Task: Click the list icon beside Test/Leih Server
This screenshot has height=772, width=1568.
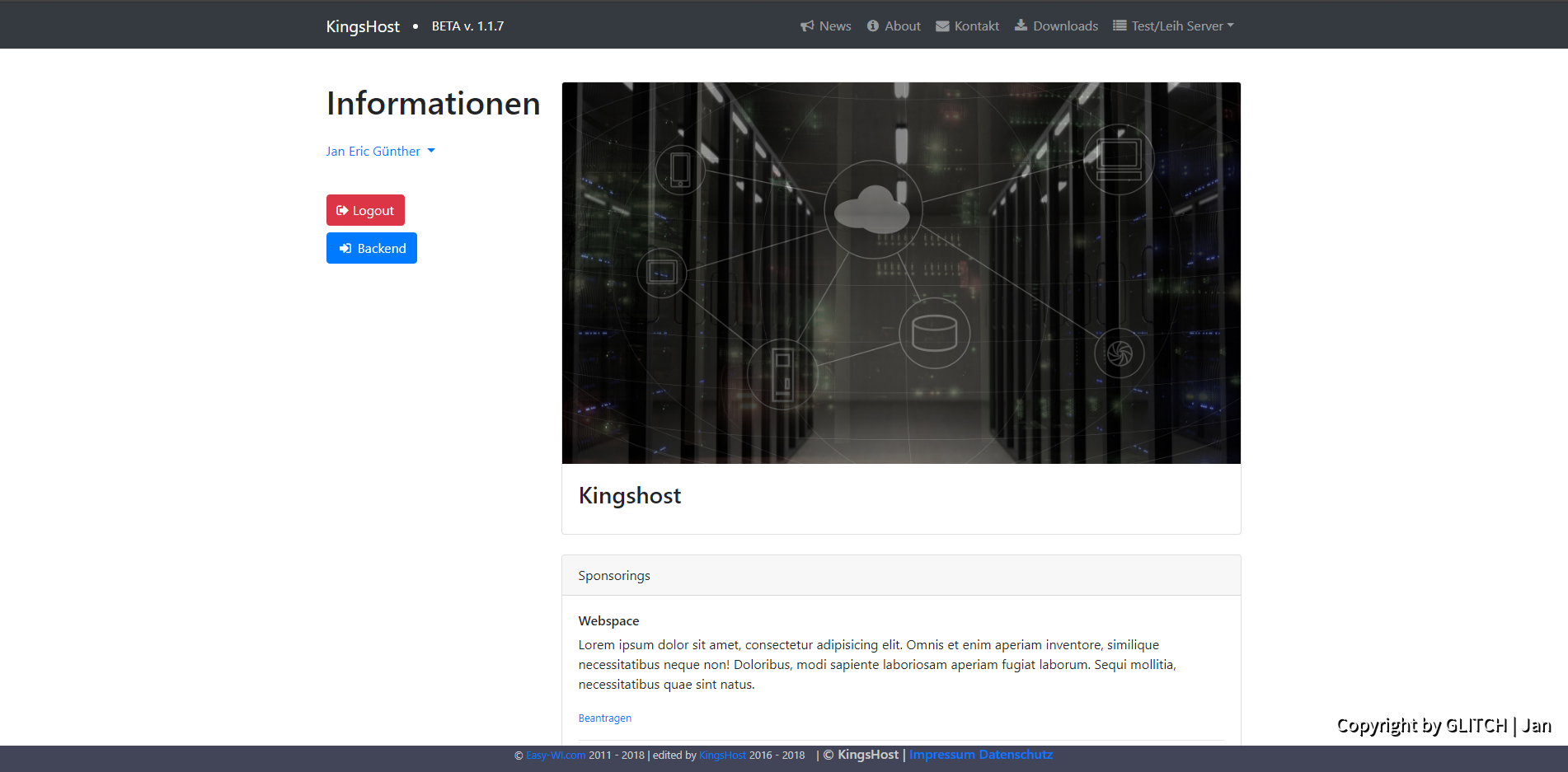Action: pos(1119,26)
